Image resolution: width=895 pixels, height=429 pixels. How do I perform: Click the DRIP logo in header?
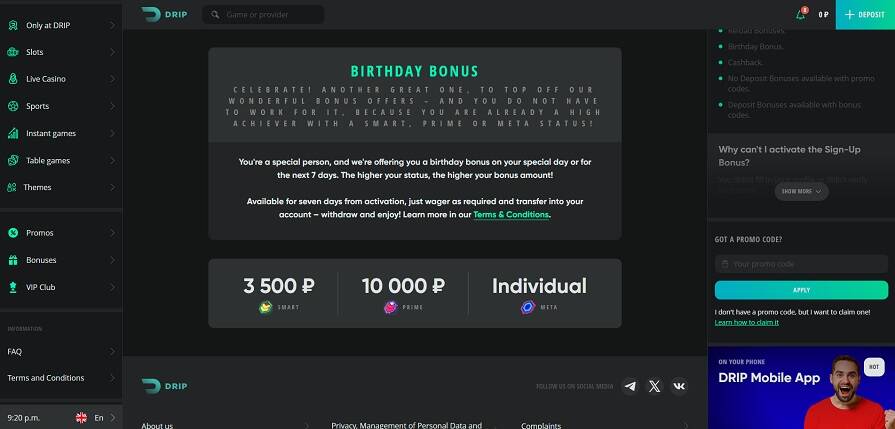pyautogui.click(x=164, y=14)
